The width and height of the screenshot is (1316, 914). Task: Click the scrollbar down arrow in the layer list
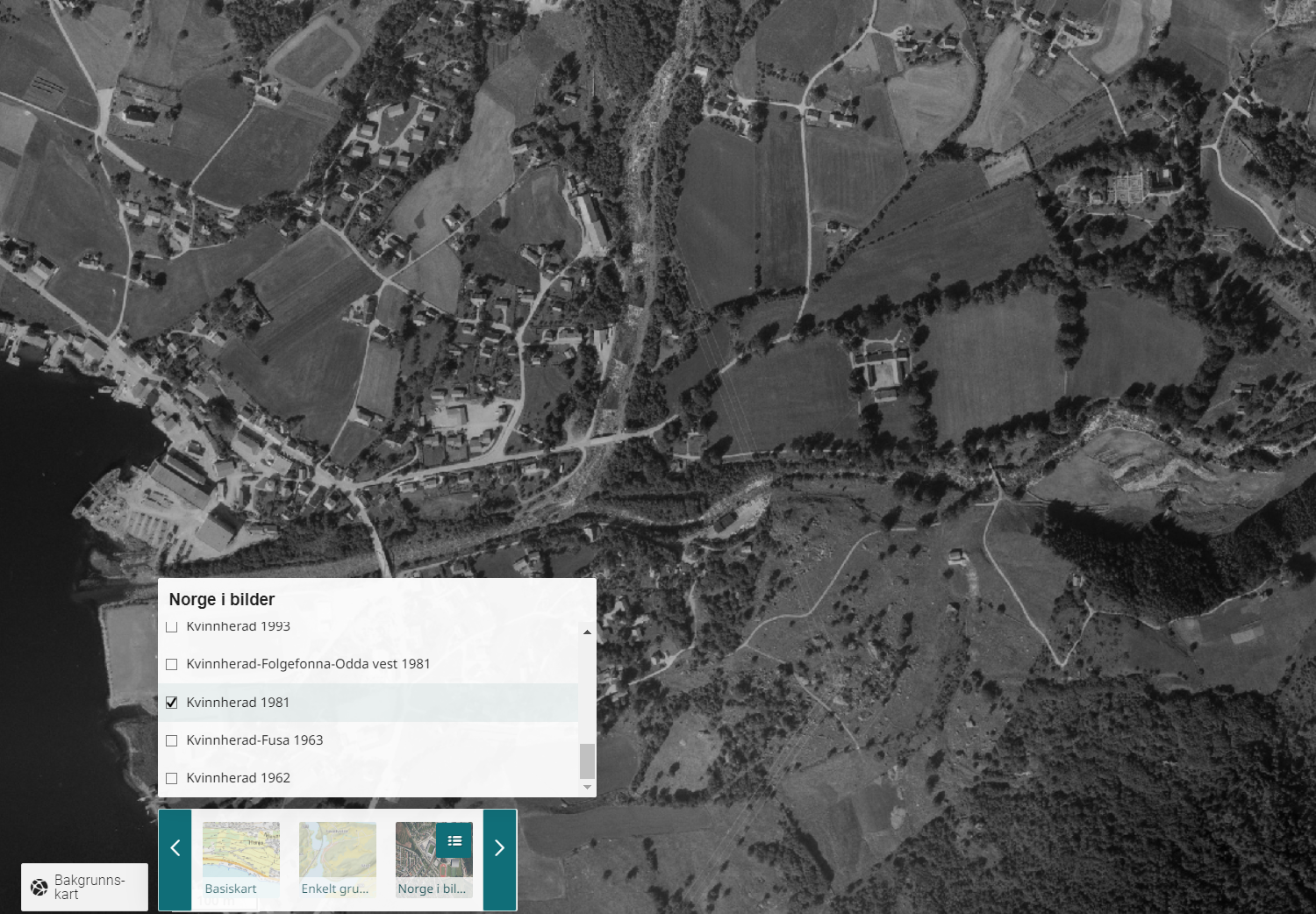pos(587,788)
